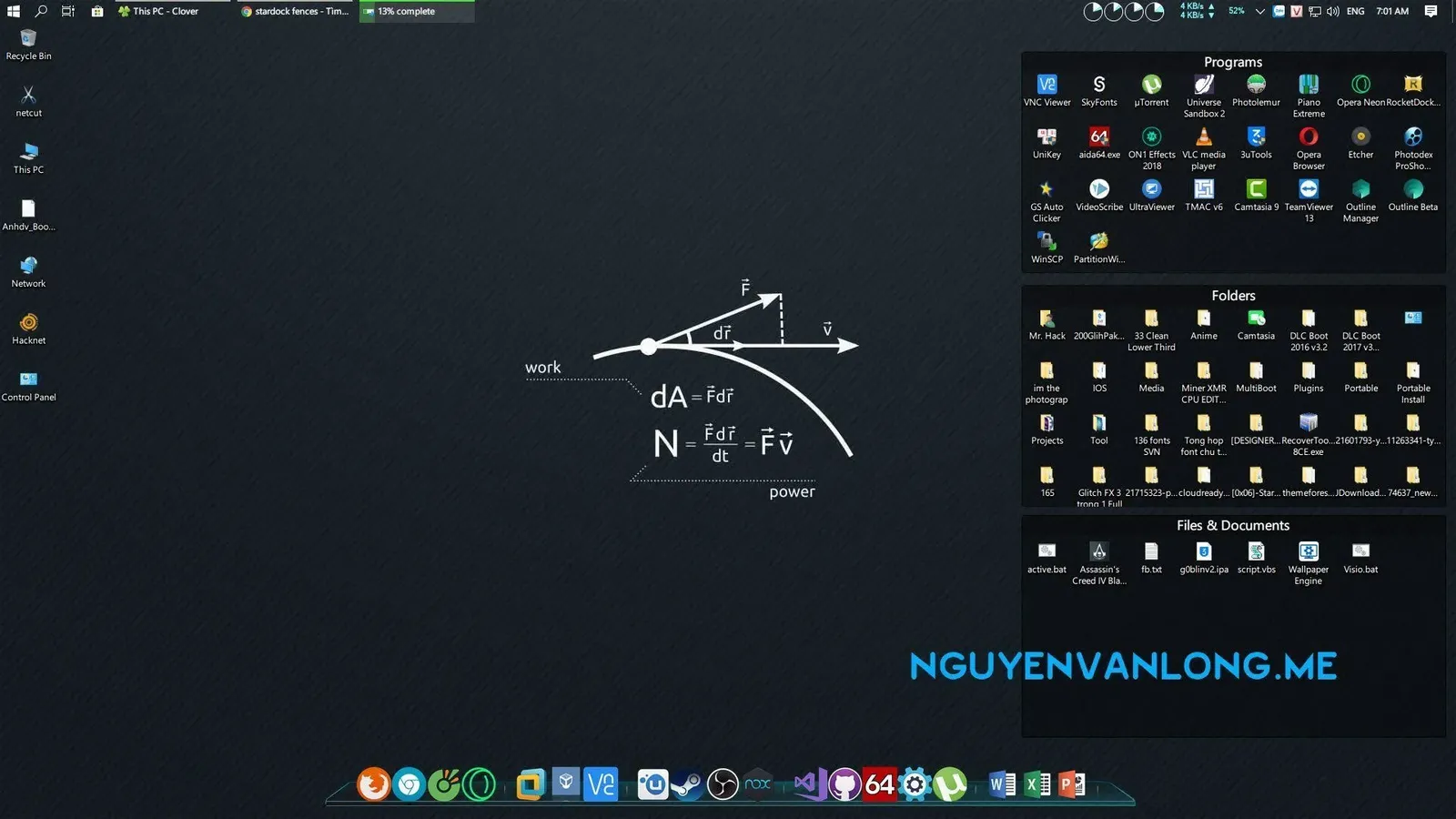Select Control Panel desktop icon
This screenshot has height=819, width=1456.
pos(28,385)
